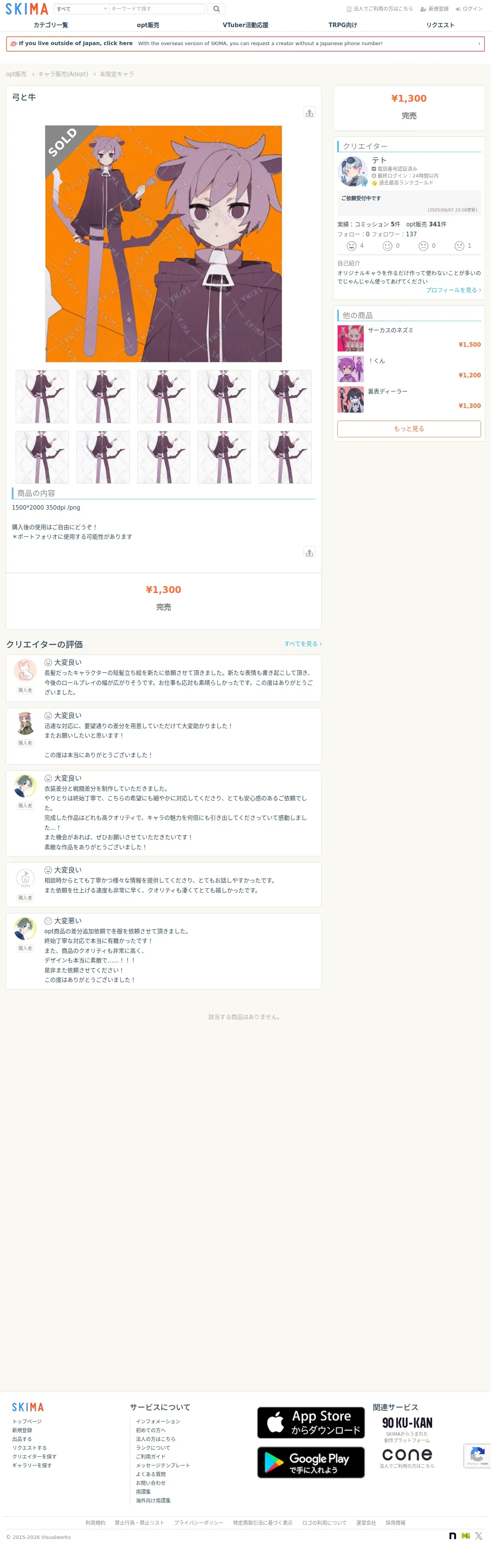Open ご利用ガイド in the footer
Viewport: 491px width, 1568px height.
(x=151, y=1457)
